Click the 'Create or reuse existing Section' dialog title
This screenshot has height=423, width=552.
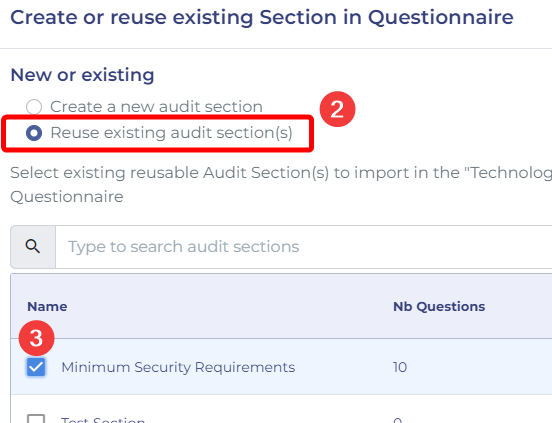pos(262,17)
